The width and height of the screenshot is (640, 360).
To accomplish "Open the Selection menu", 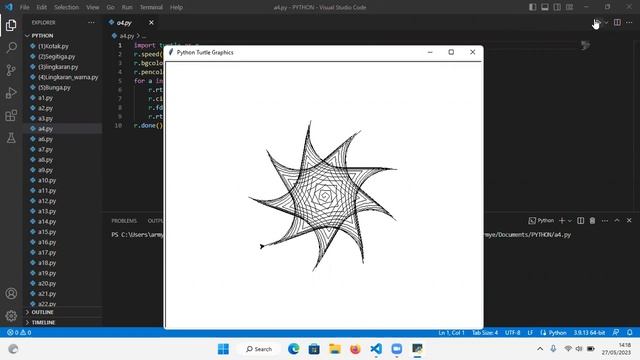I will point(67,7).
